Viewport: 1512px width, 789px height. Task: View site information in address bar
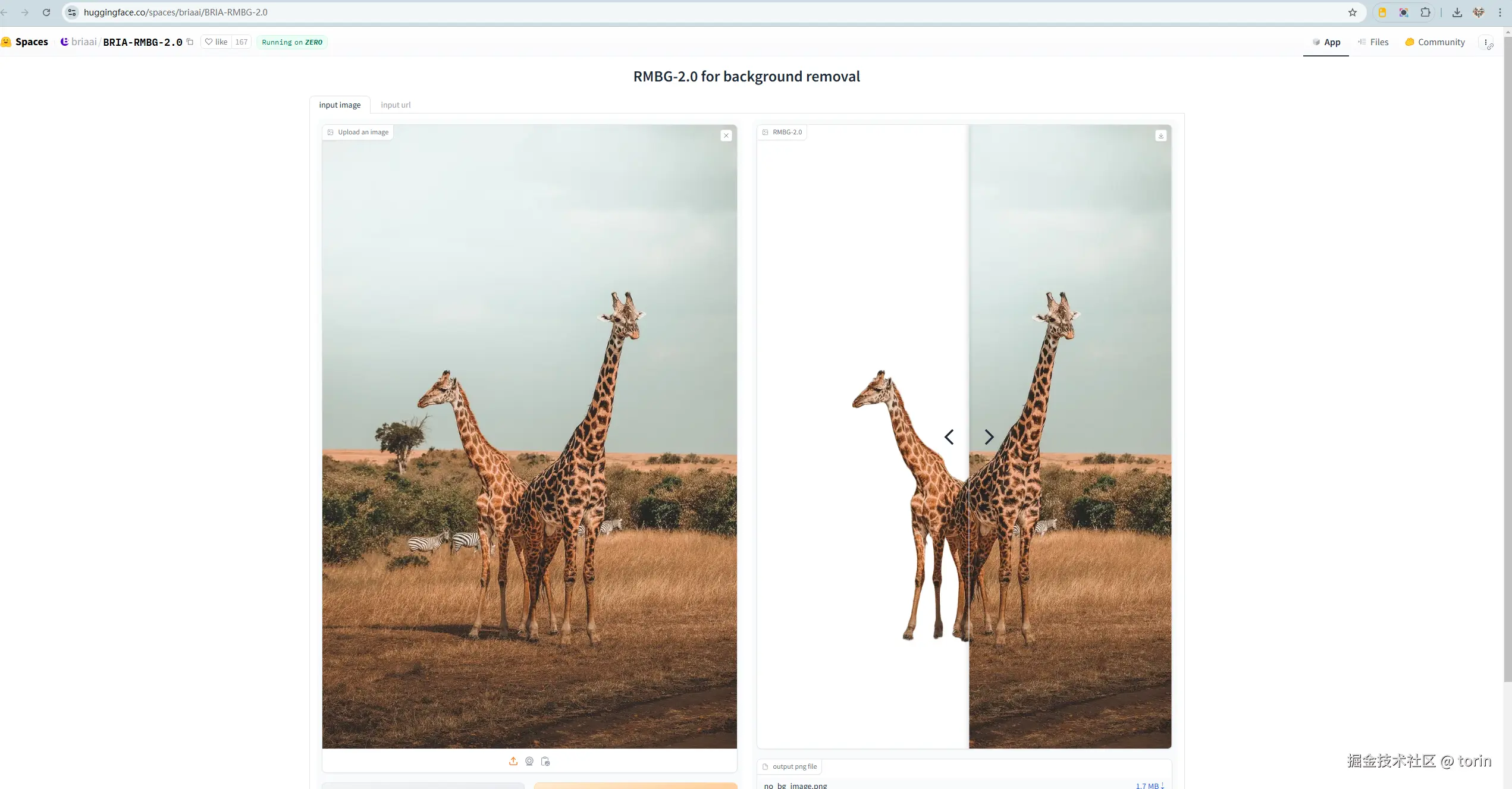[72, 12]
